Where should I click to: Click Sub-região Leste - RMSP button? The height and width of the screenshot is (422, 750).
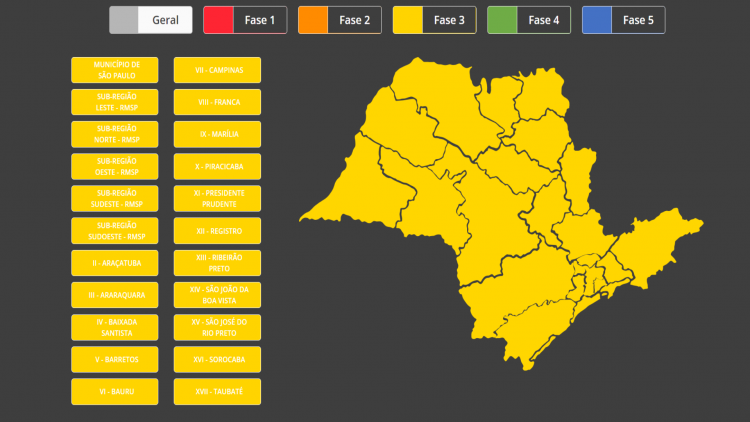tap(115, 102)
